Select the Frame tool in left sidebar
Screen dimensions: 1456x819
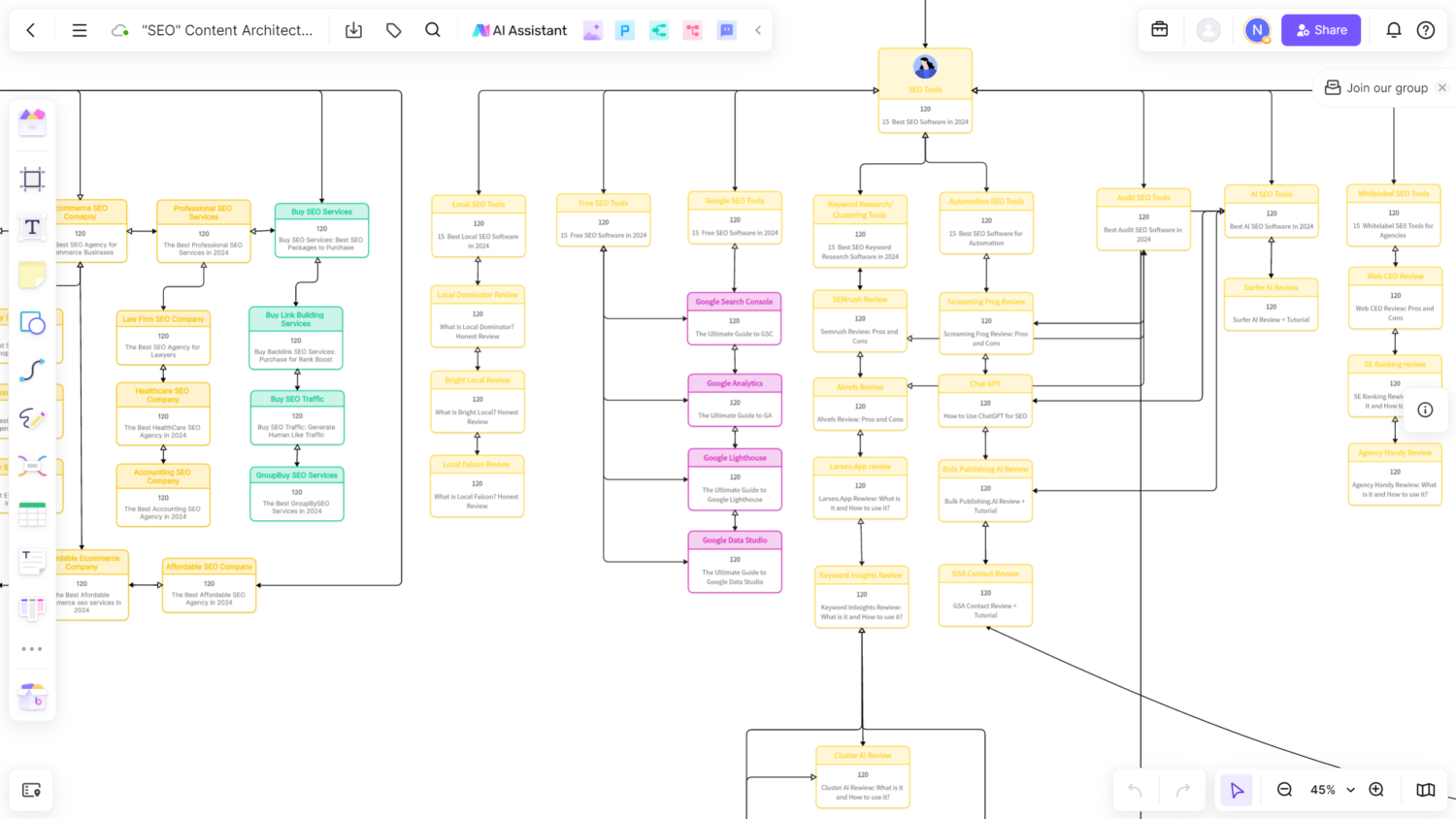(x=32, y=179)
